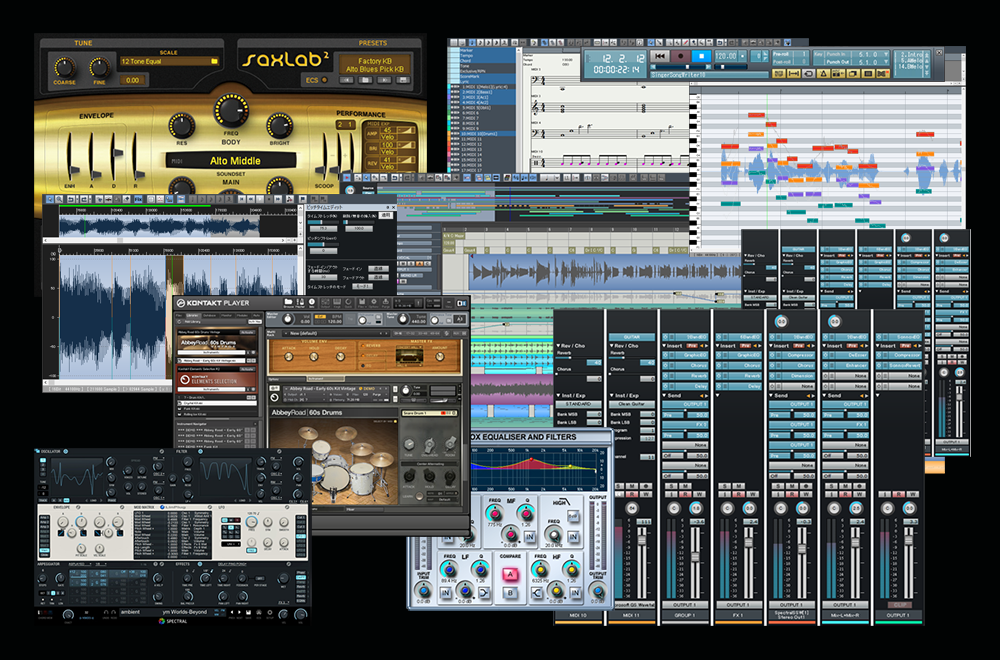Click the OUTPUT TRIM knob in the equaliser
This screenshot has width=1000, height=660.
598,591
